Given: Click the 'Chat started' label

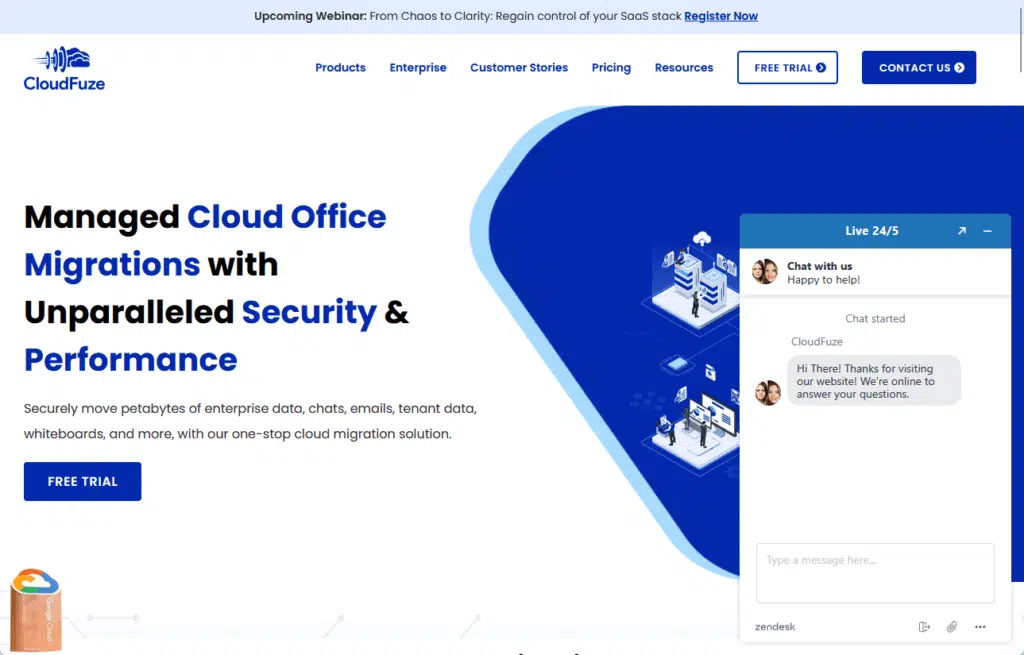Looking at the screenshot, I should coord(875,319).
